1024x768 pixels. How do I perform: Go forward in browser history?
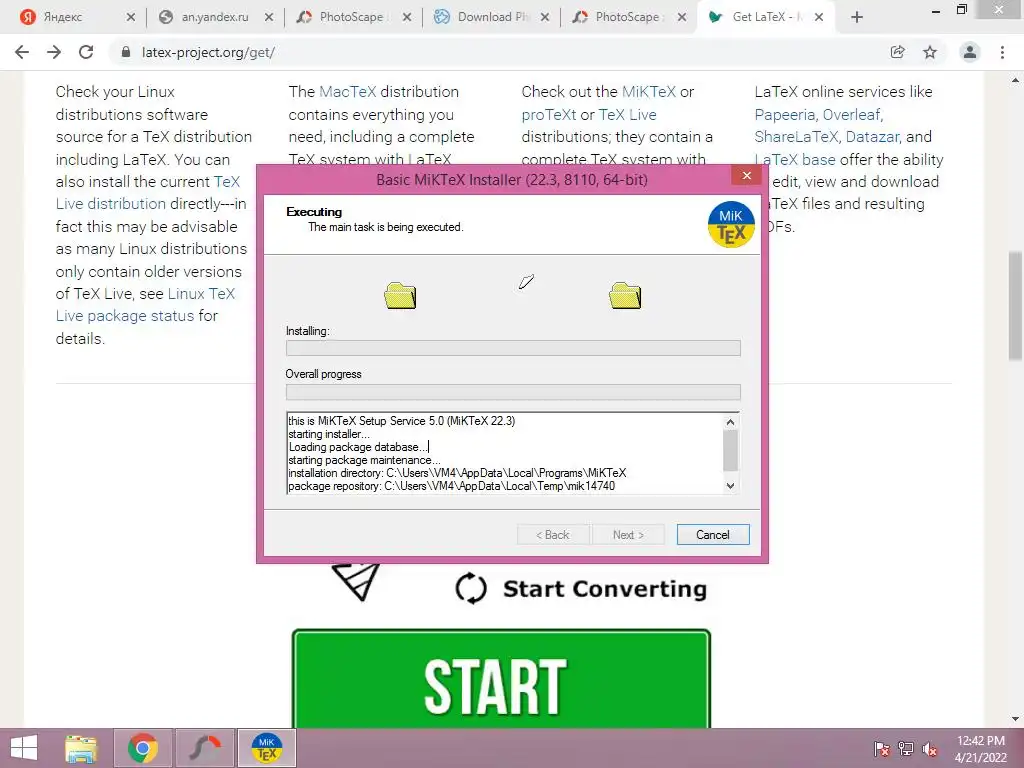pos(54,52)
